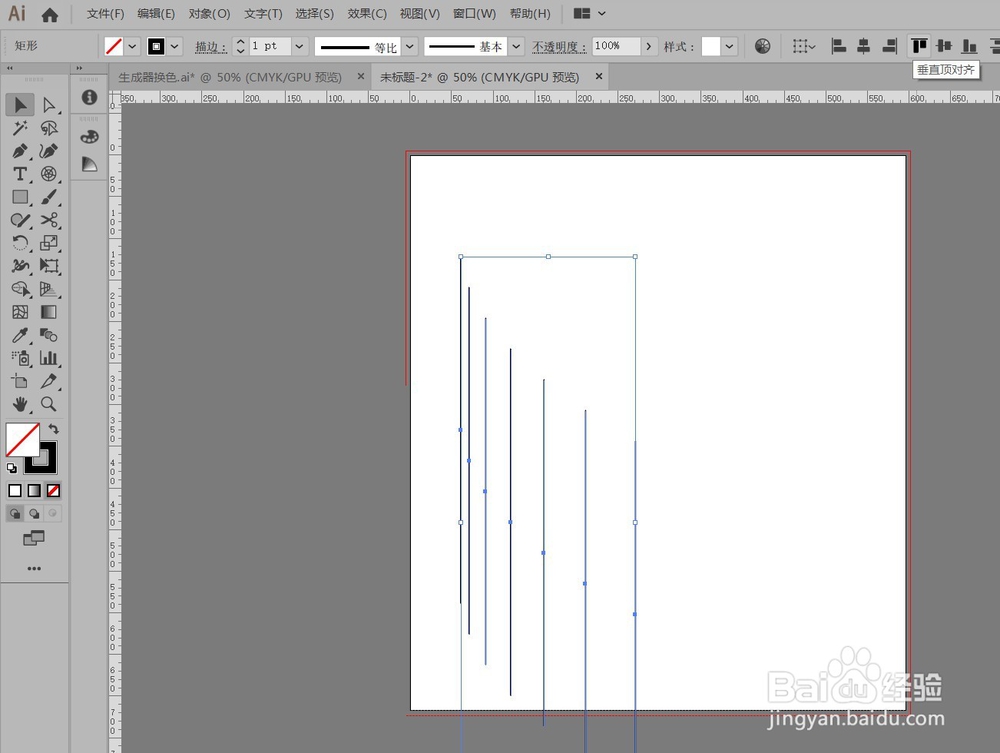Open the 样式 graphic style dropdown
The height and width of the screenshot is (753, 1000).
[x=729, y=47]
